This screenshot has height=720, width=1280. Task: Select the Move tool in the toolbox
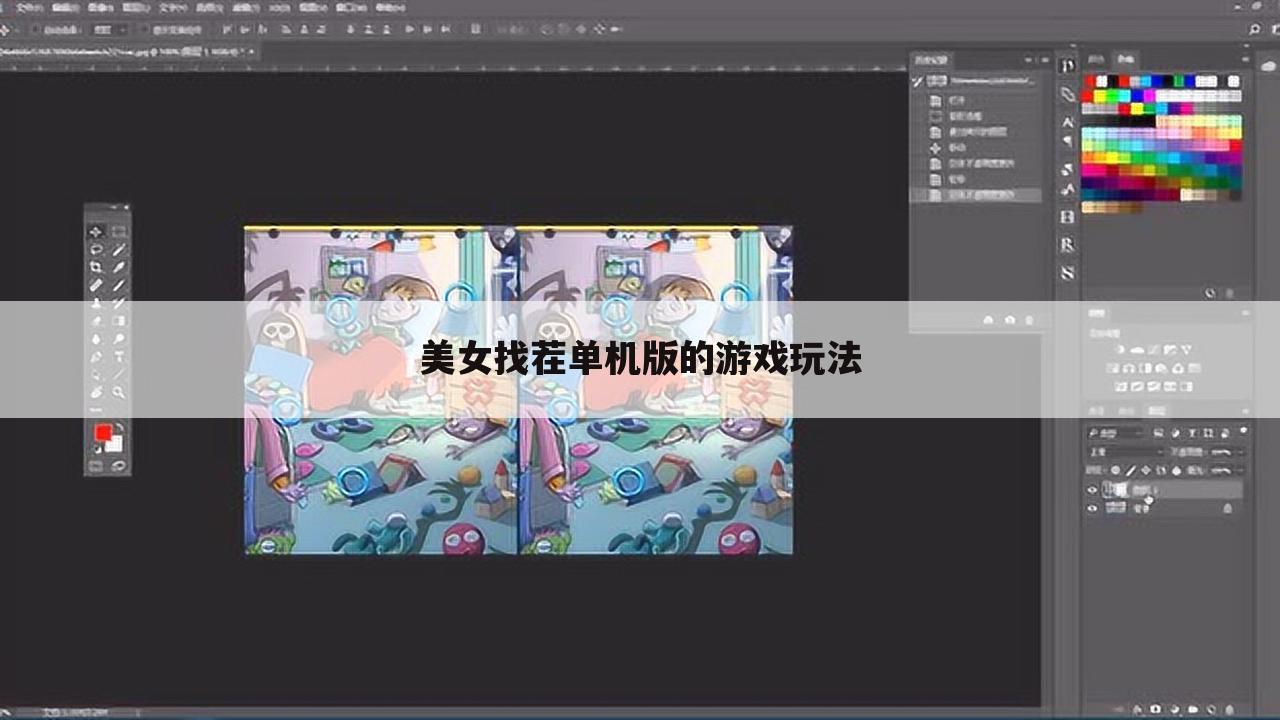[x=96, y=231]
